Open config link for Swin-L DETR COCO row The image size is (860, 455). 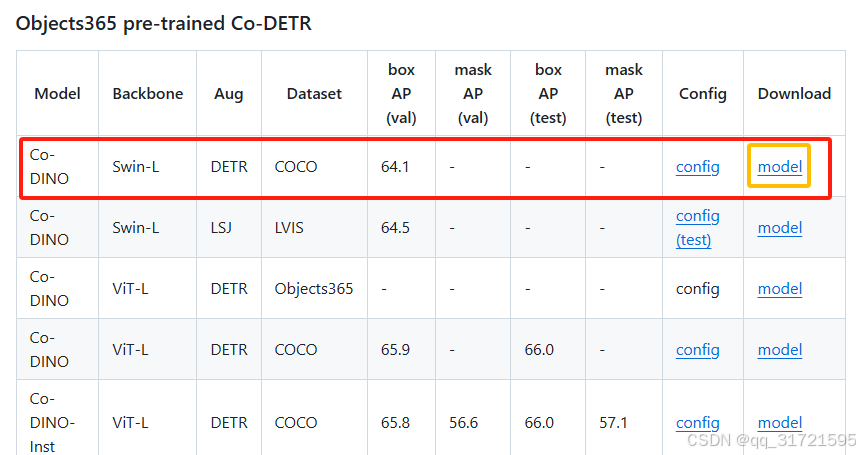pos(697,167)
